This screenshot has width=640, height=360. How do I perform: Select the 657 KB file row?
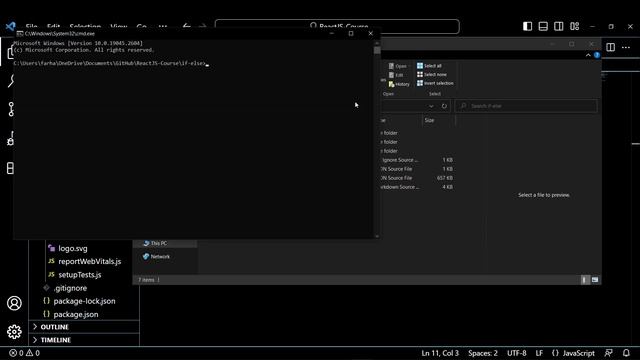[x=417, y=178]
